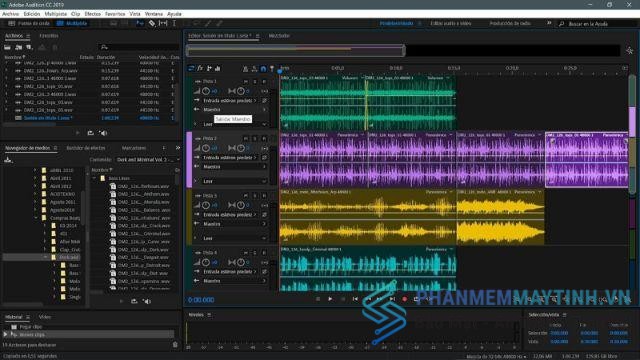The height and width of the screenshot is (360, 640).
Task: Click the Import File icon in Archivos panel
Action: coord(18,47)
